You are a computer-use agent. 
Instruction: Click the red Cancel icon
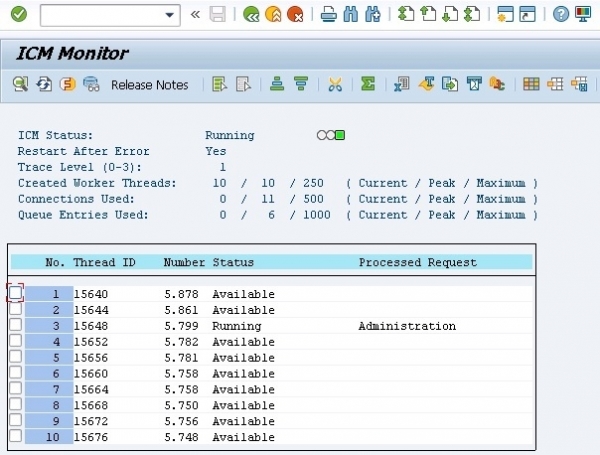click(x=295, y=15)
